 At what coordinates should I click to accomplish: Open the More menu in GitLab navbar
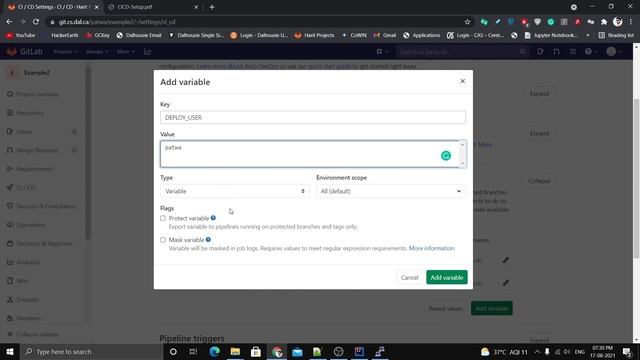(x=125, y=52)
